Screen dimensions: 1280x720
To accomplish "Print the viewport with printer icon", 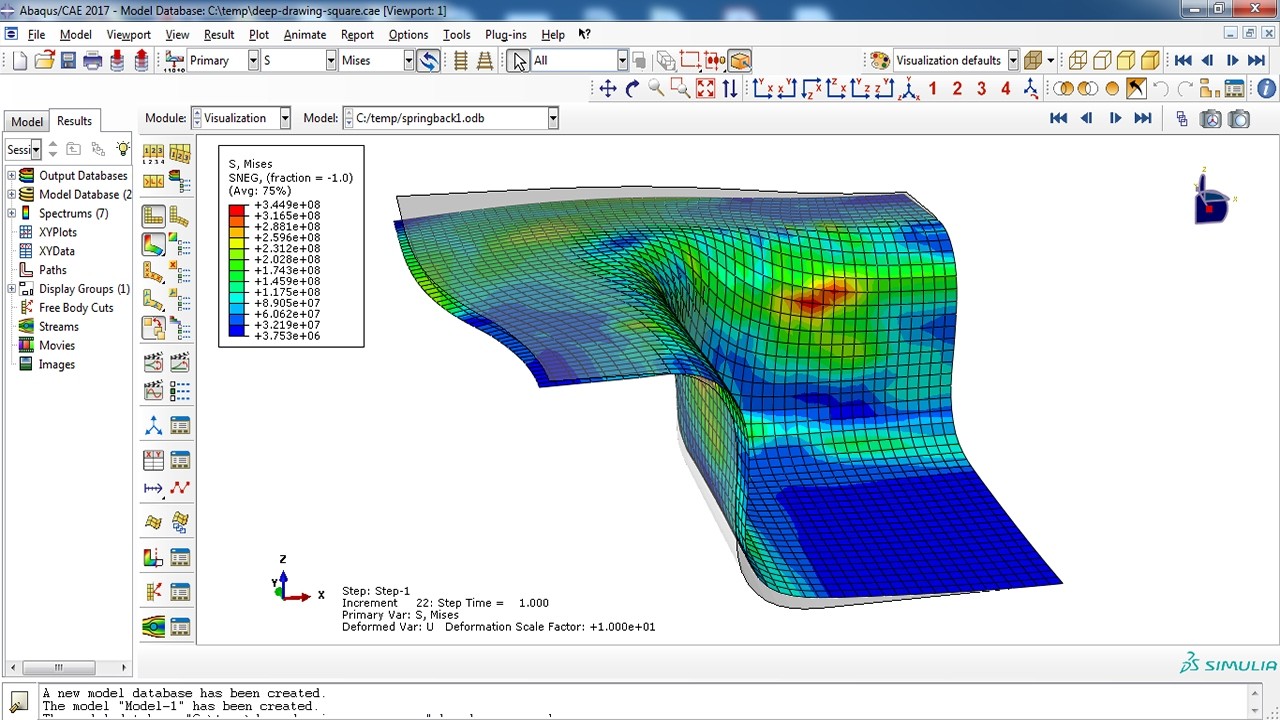I will [x=93, y=61].
